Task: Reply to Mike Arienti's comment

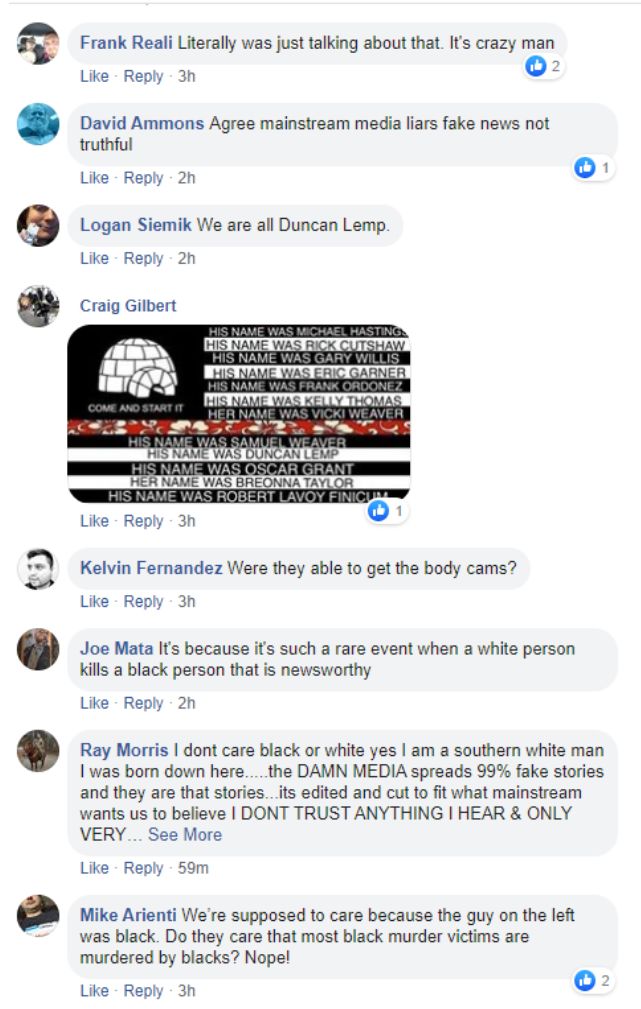Action: (x=143, y=991)
